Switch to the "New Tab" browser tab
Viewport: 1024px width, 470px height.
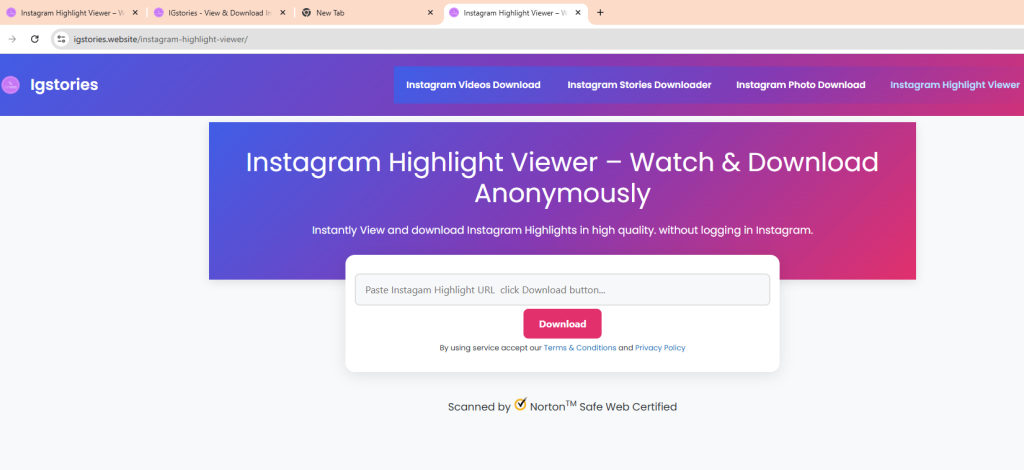pyautogui.click(x=360, y=13)
